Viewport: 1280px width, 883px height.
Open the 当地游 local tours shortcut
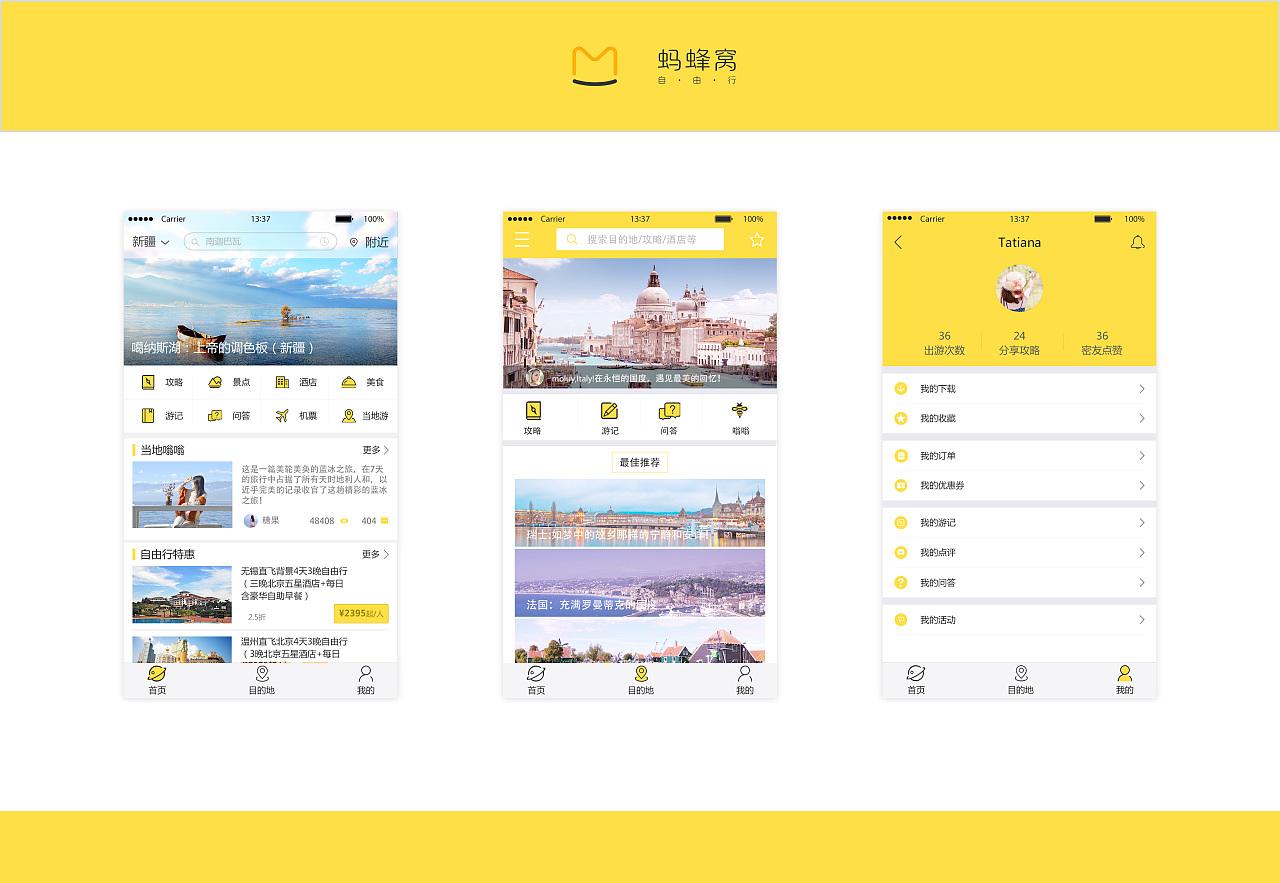[x=365, y=415]
